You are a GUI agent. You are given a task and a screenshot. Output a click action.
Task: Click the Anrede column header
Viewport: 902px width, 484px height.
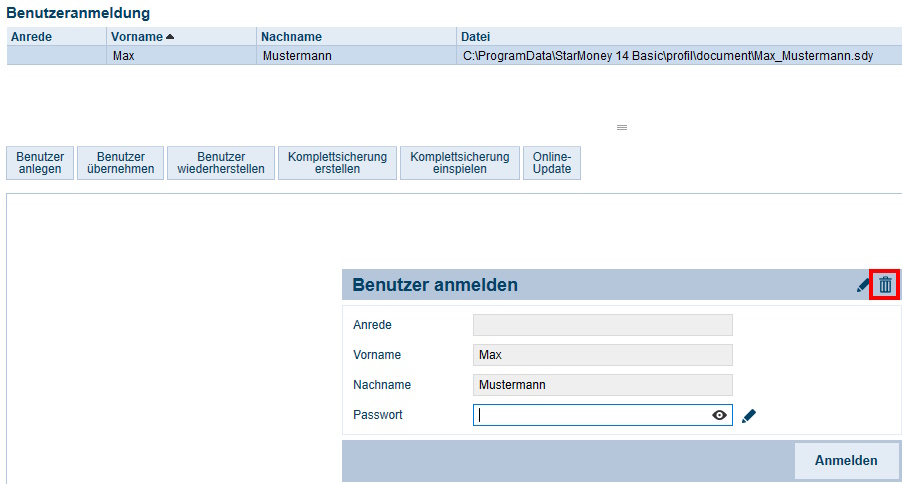coord(31,37)
